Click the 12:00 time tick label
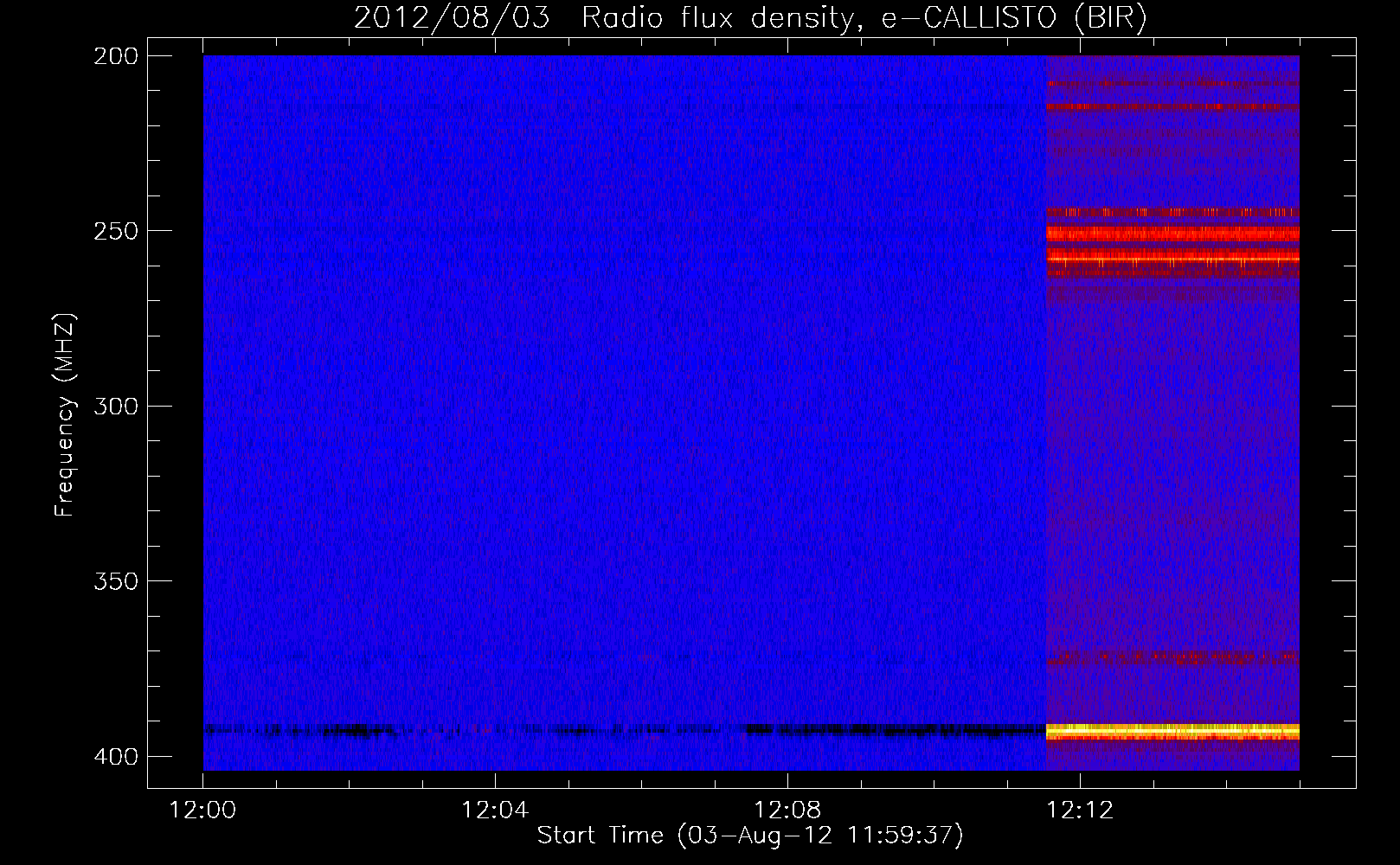 (x=202, y=811)
